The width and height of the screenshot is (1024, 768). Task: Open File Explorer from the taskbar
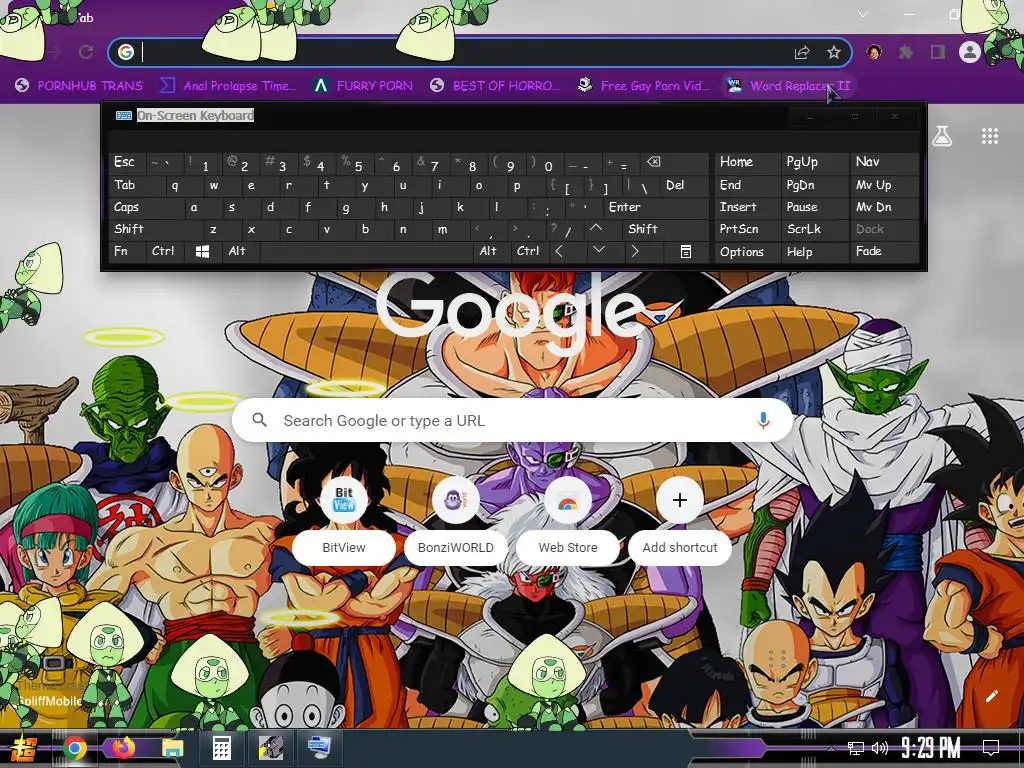pos(172,748)
